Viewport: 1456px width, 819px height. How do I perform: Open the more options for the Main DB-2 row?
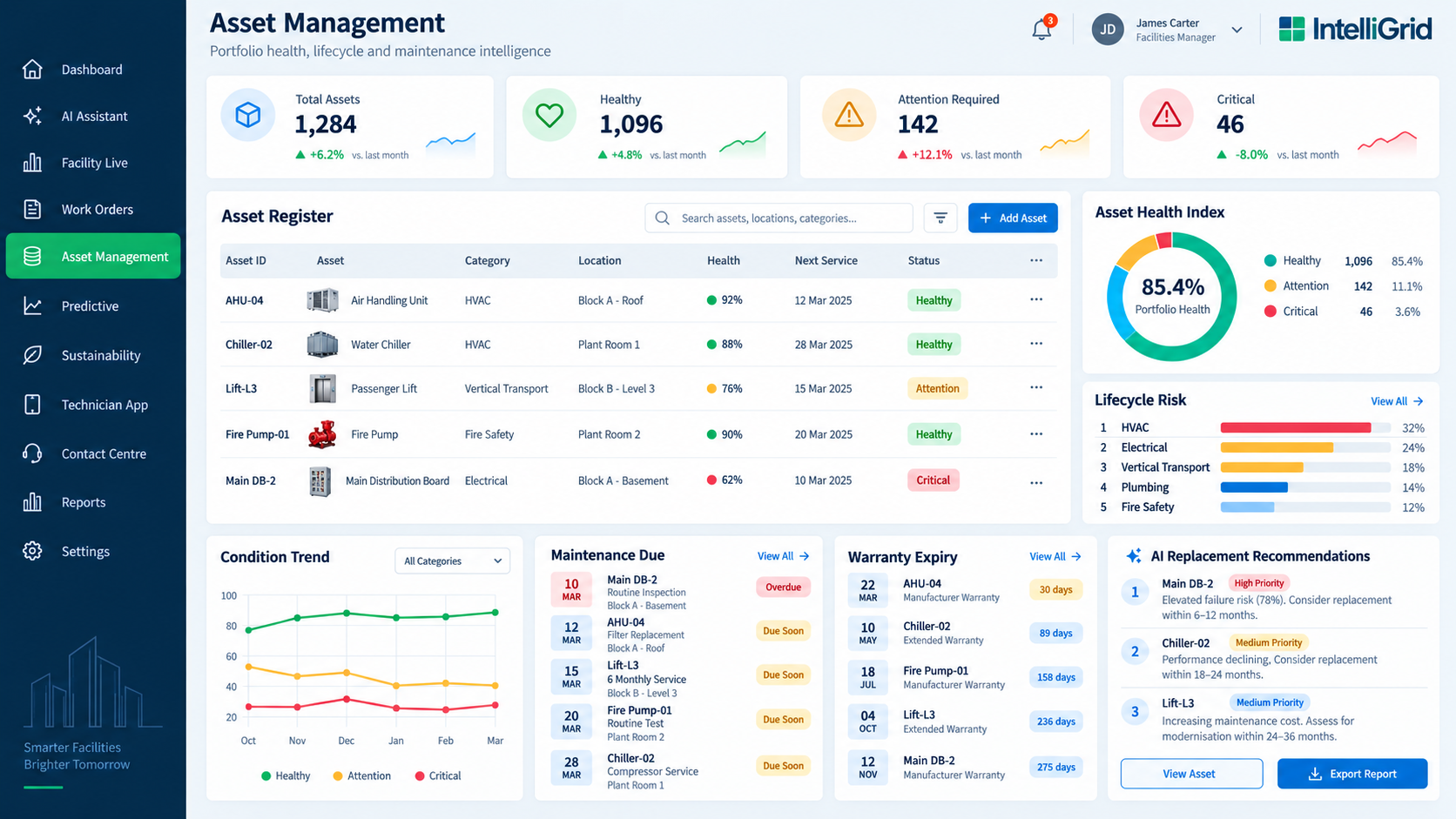coord(1036,482)
